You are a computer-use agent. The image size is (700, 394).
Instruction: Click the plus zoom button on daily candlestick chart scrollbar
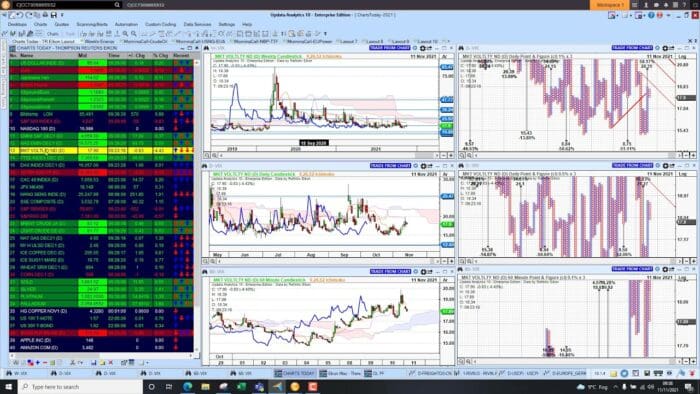tap(451, 261)
